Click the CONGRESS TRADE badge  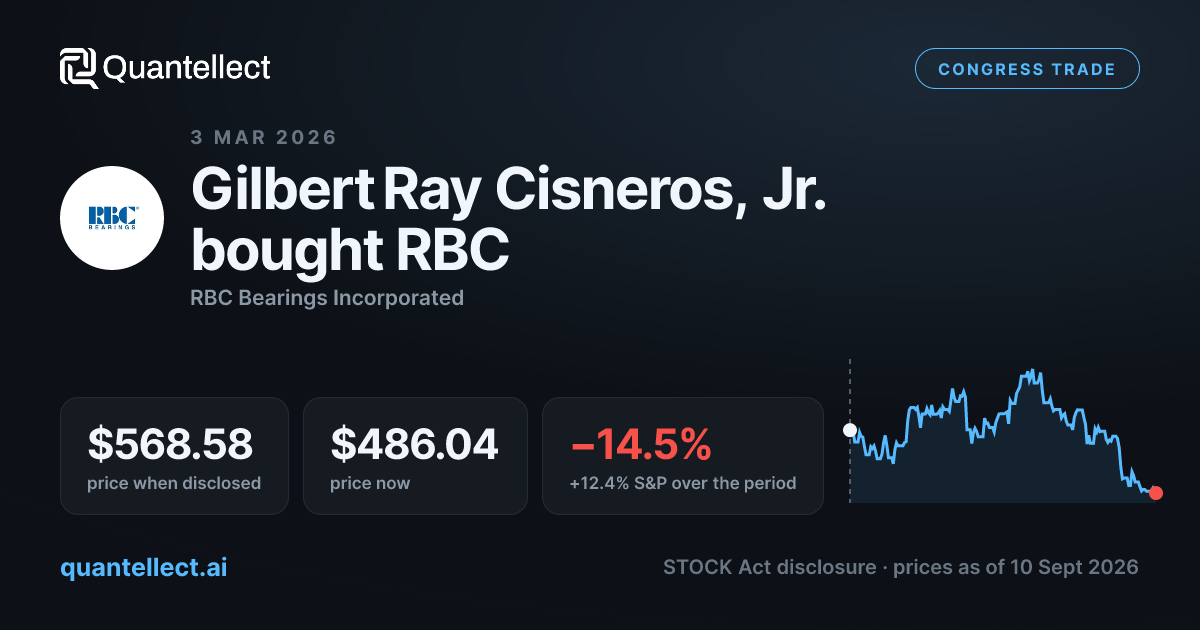coord(1027,69)
